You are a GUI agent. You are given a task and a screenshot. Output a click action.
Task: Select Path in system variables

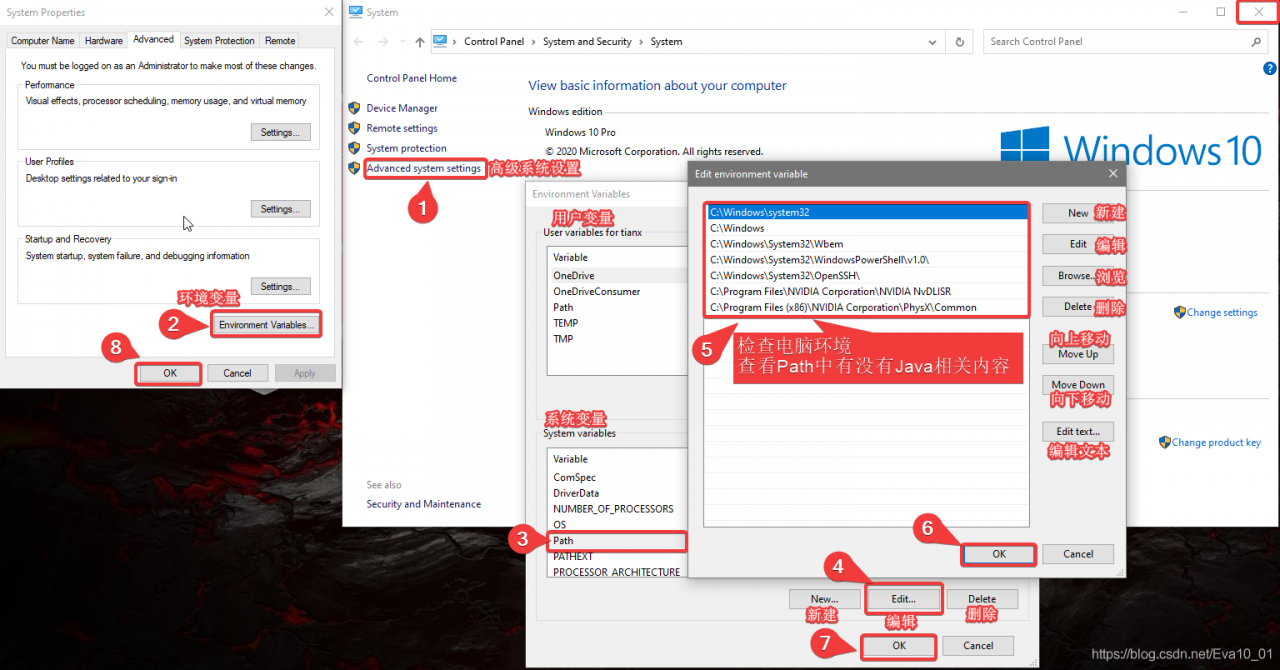[618, 541]
